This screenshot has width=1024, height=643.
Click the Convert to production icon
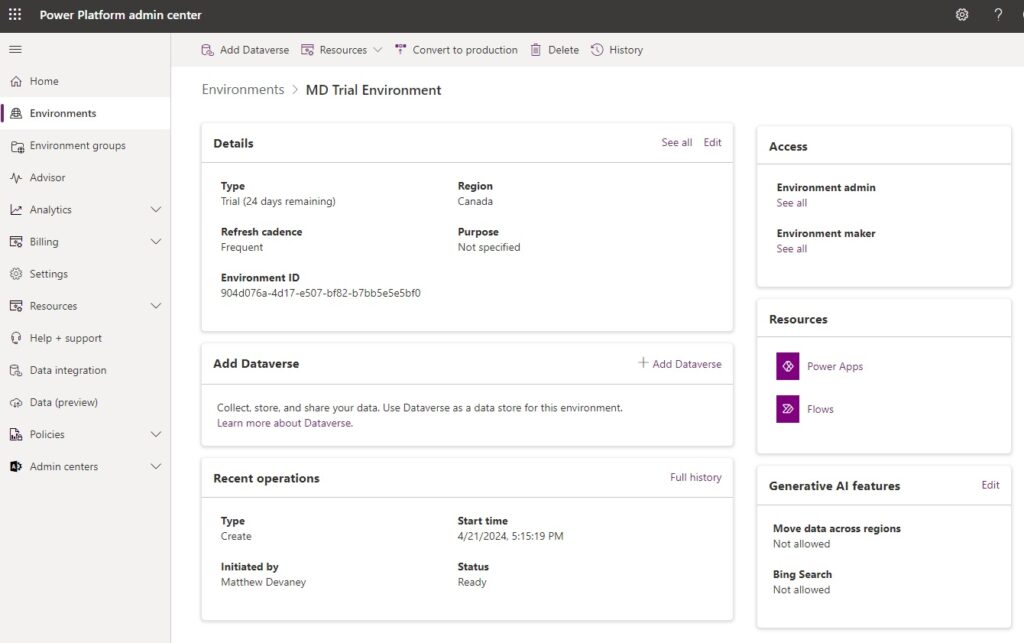[x=400, y=50]
